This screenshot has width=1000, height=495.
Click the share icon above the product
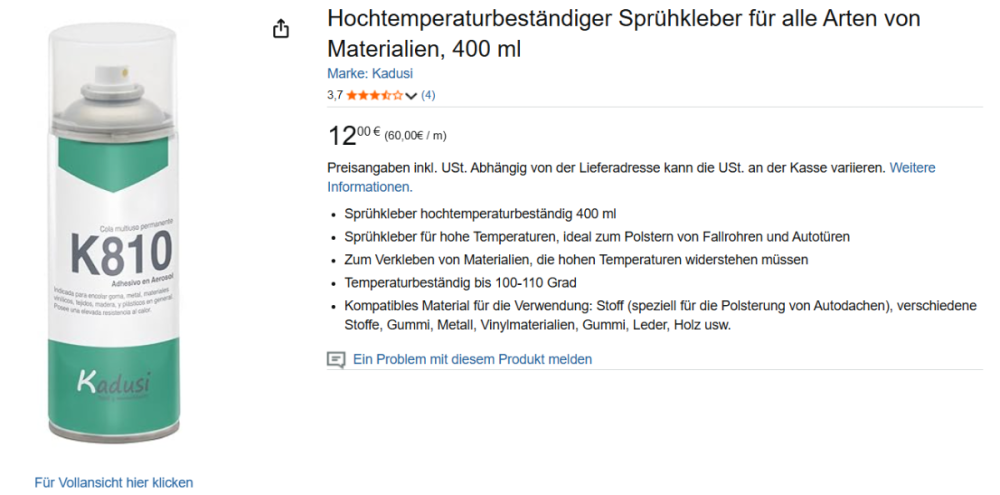[281, 29]
